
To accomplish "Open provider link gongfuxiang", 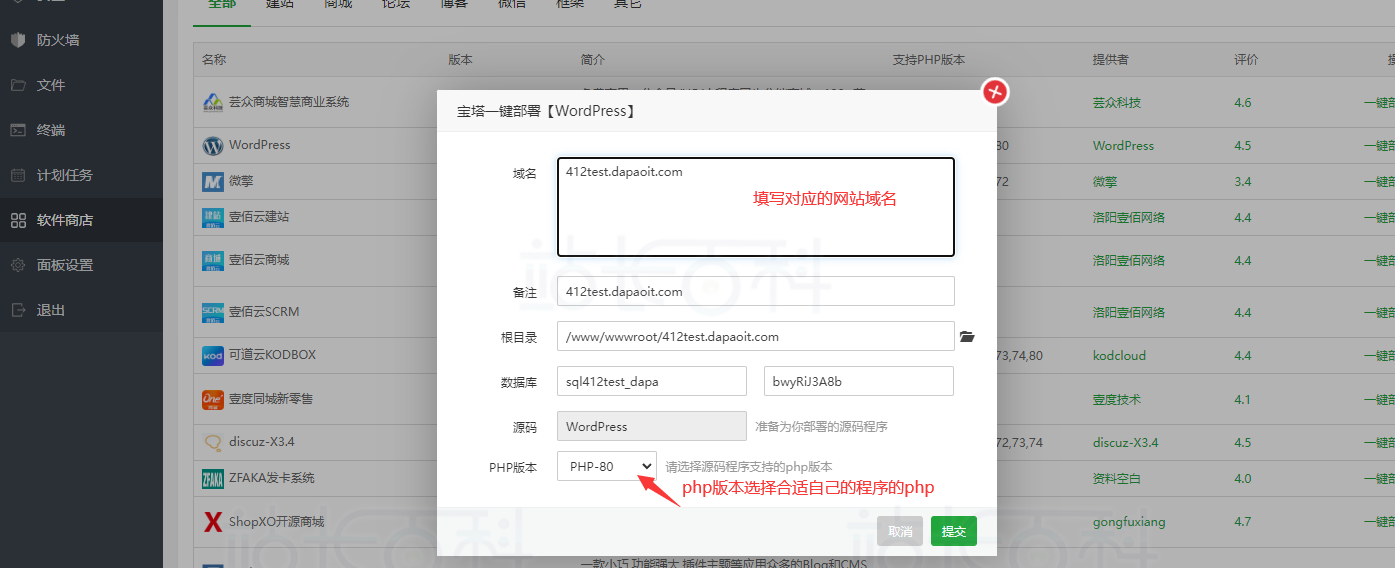I will click(x=1129, y=522).
